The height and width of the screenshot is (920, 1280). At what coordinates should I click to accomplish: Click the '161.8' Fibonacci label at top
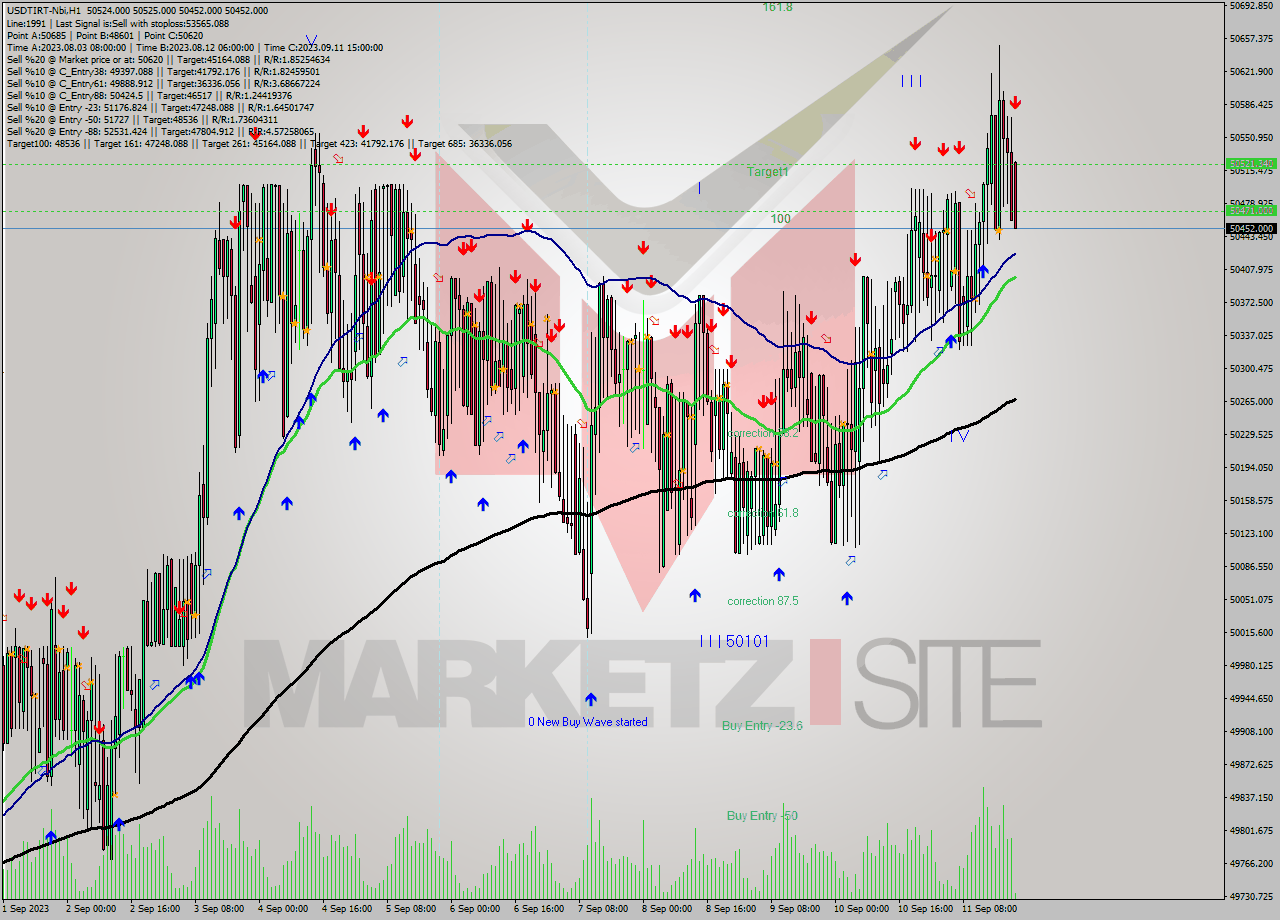coord(777,7)
